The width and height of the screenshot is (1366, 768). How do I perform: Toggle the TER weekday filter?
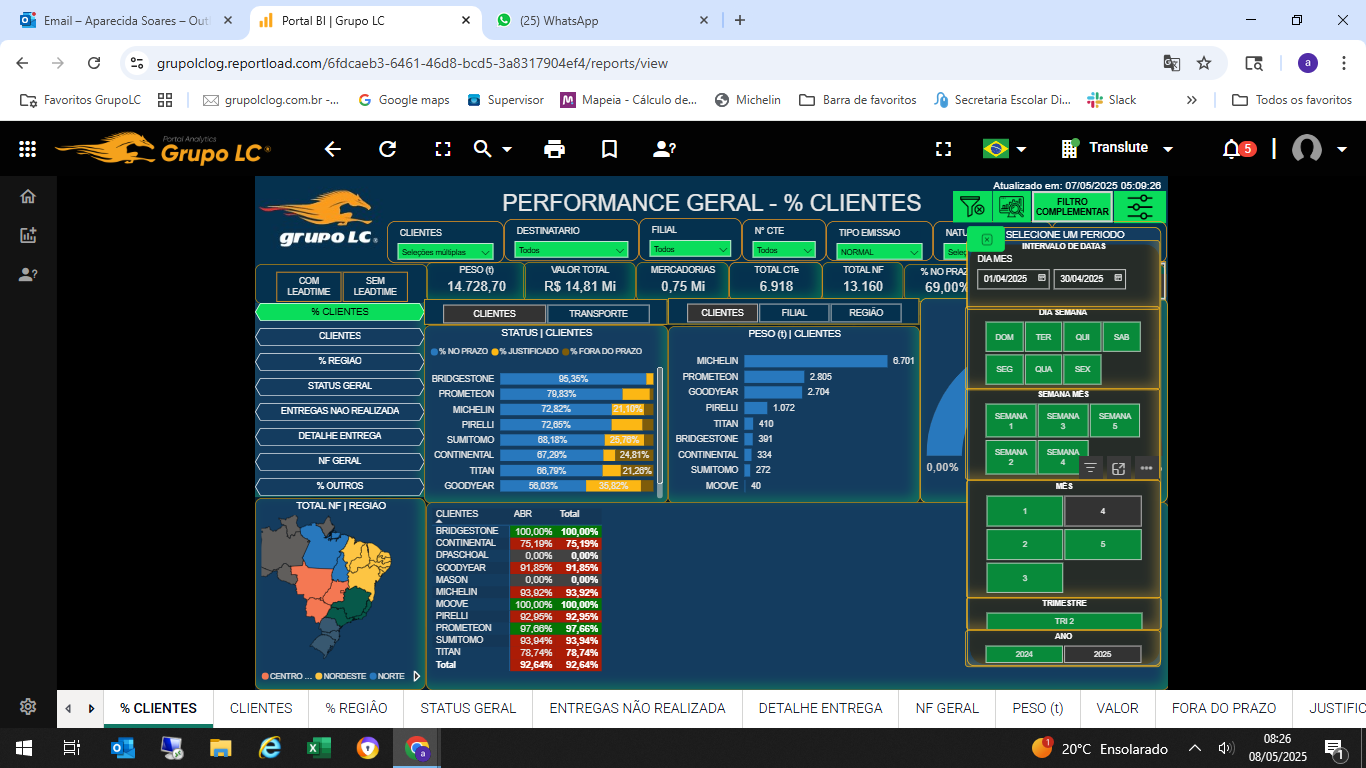click(x=1043, y=337)
